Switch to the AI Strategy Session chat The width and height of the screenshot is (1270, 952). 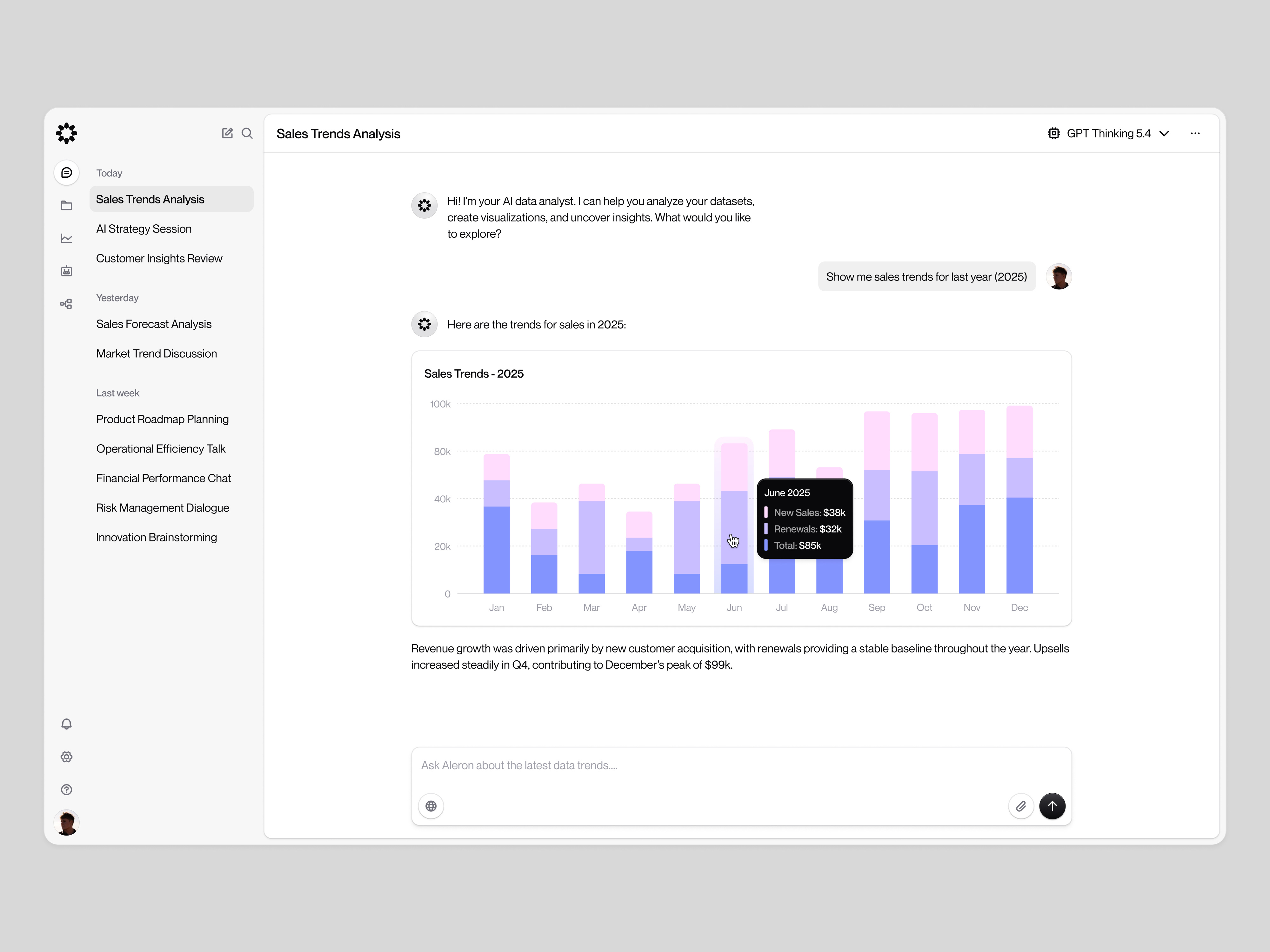(x=144, y=228)
